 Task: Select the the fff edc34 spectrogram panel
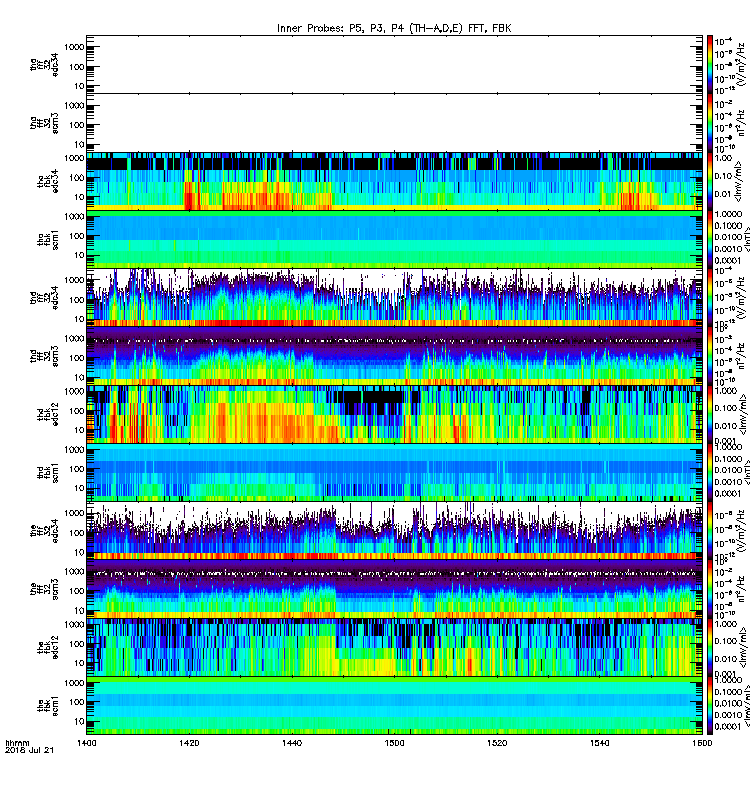pyautogui.click(x=394, y=531)
